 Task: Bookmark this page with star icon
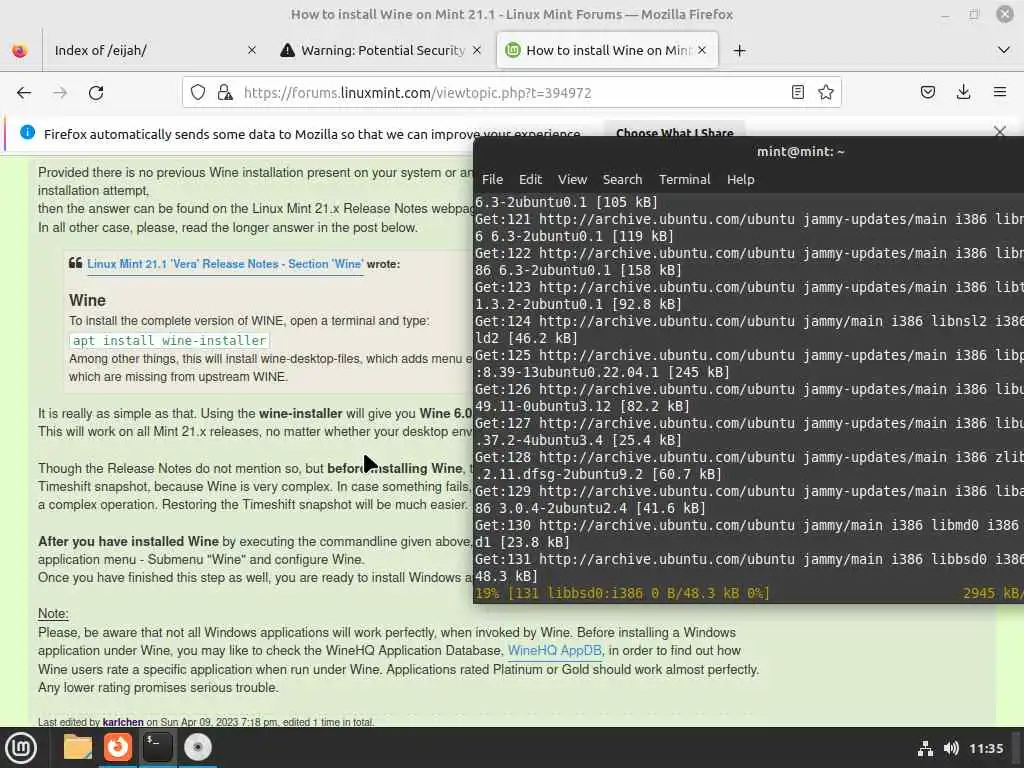click(825, 92)
